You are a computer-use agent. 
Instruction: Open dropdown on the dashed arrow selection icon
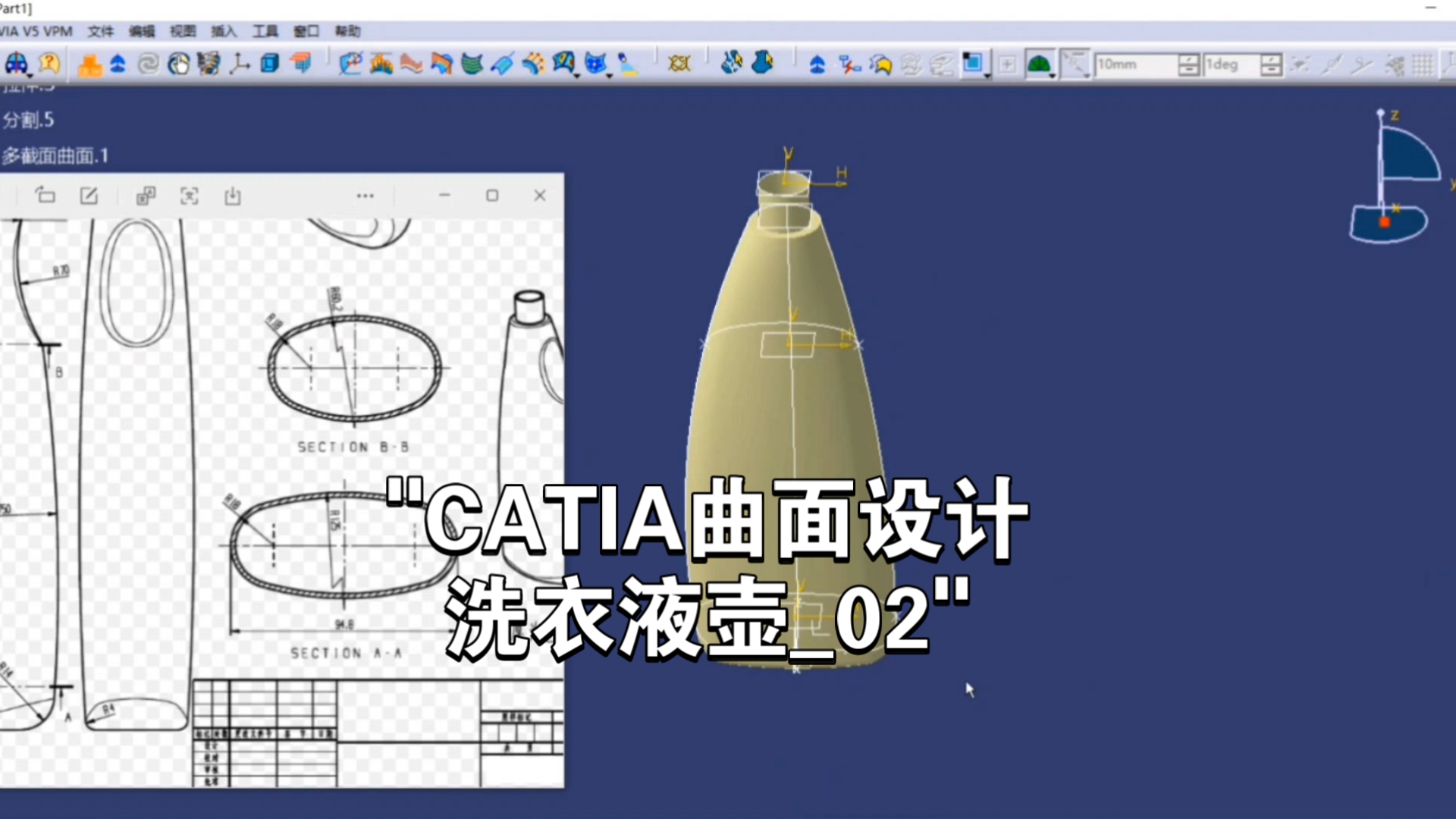1087,76
